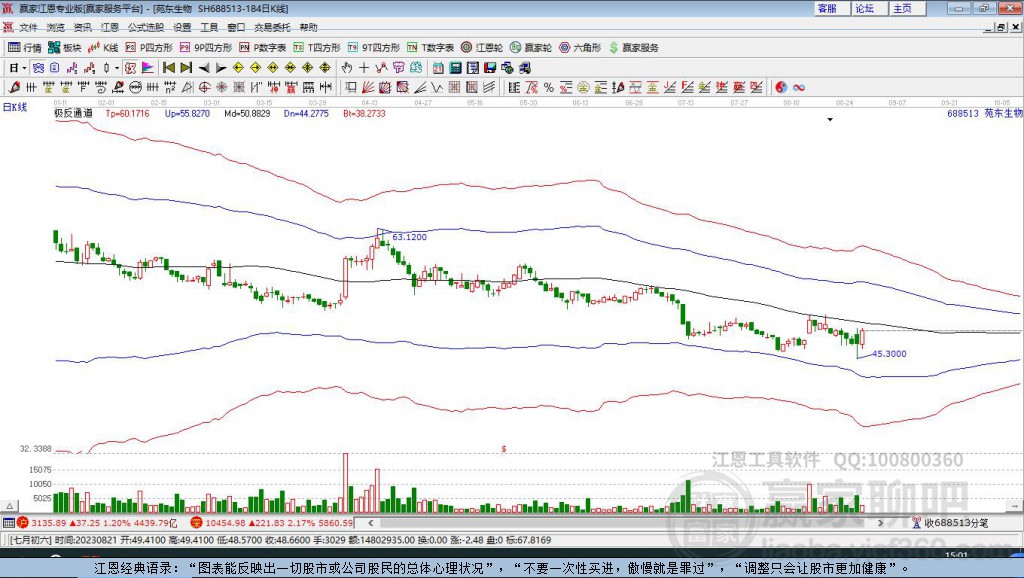
Task: Click the 45.3000 low price marker
Action: coord(889,353)
